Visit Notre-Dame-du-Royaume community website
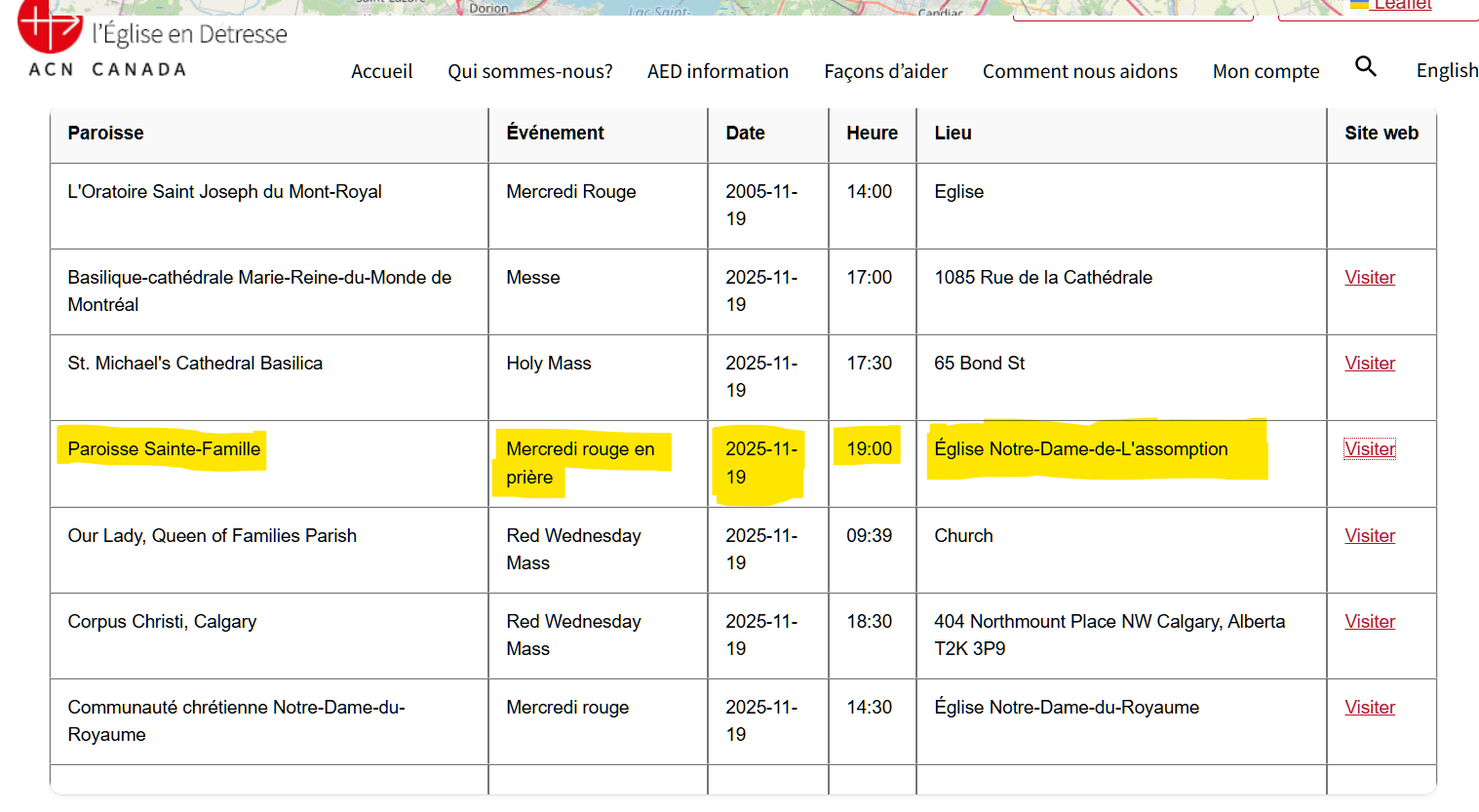1479x812 pixels. point(1369,708)
